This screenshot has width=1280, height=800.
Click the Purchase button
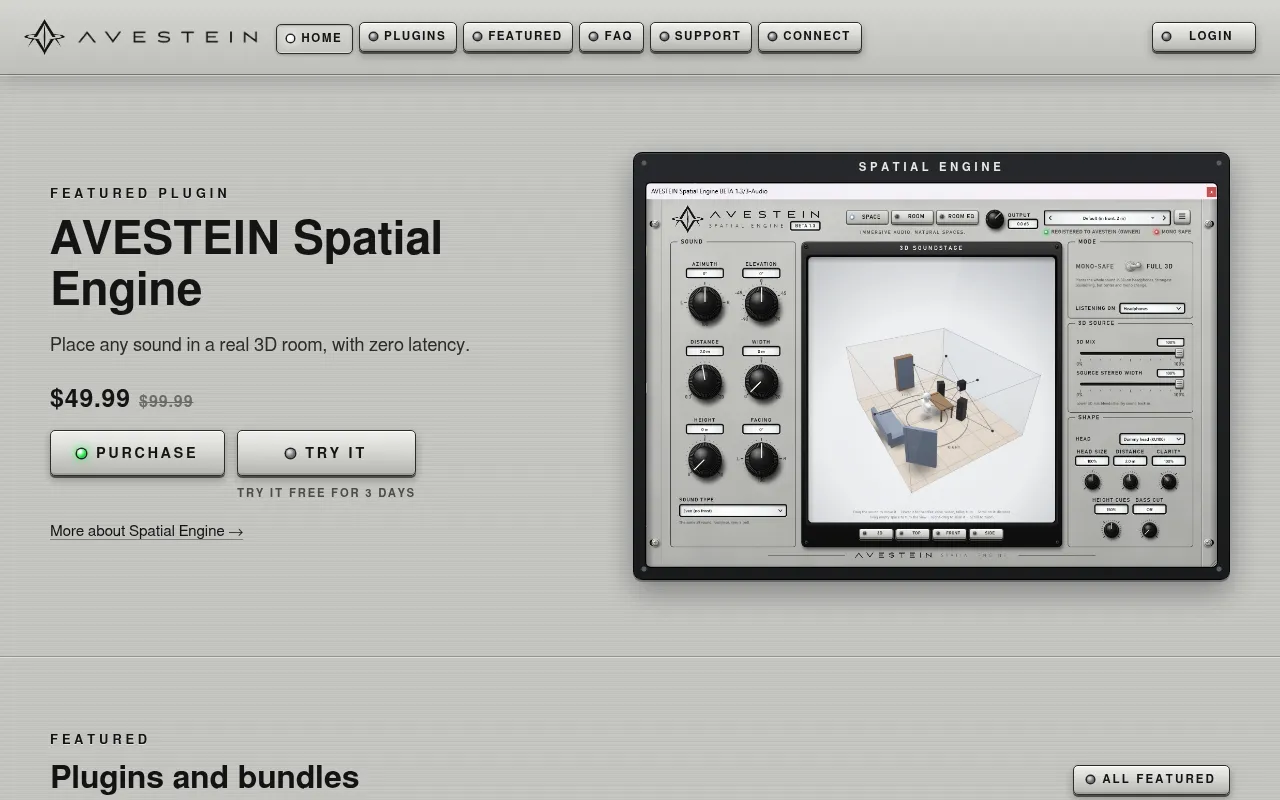tap(137, 453)
